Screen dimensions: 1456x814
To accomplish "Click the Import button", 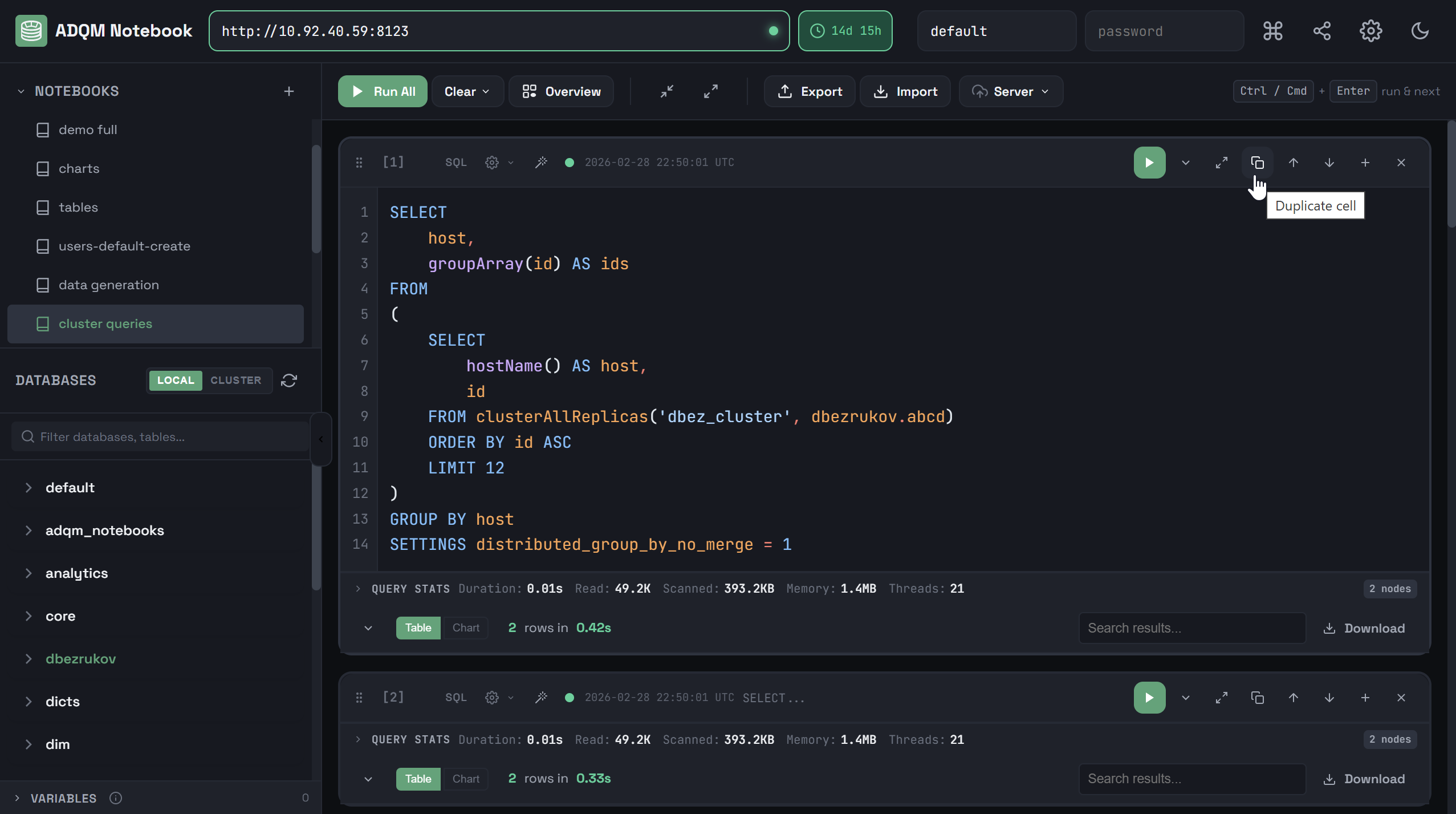I will (905, 91).
